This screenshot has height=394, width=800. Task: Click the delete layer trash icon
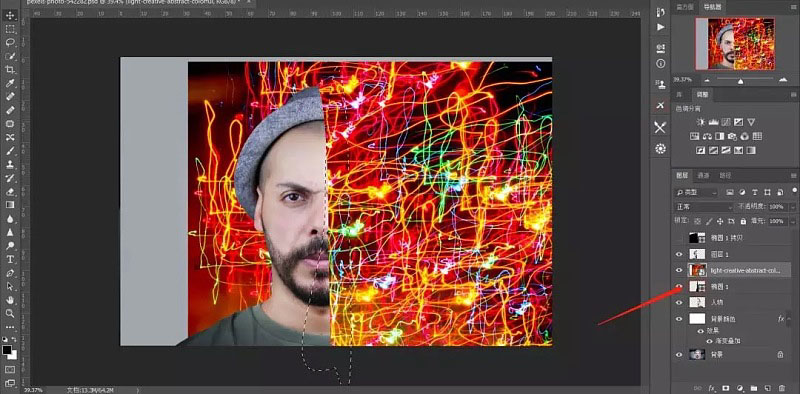click(x=782, y=388)
